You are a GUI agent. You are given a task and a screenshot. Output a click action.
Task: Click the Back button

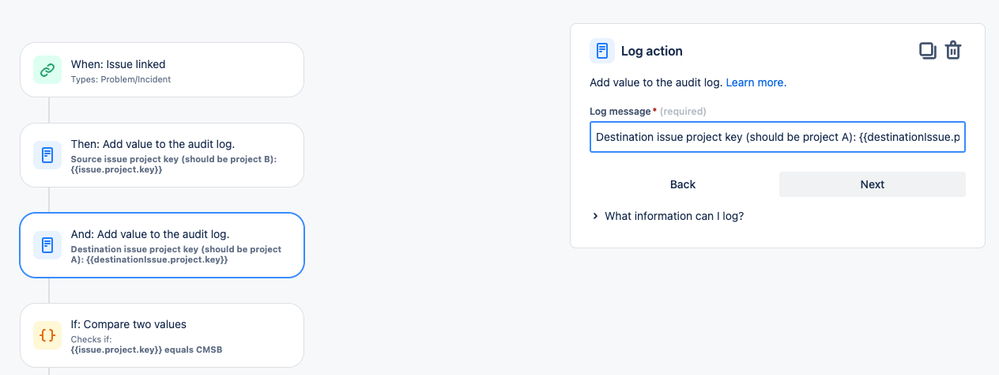(x=682, y=185)
